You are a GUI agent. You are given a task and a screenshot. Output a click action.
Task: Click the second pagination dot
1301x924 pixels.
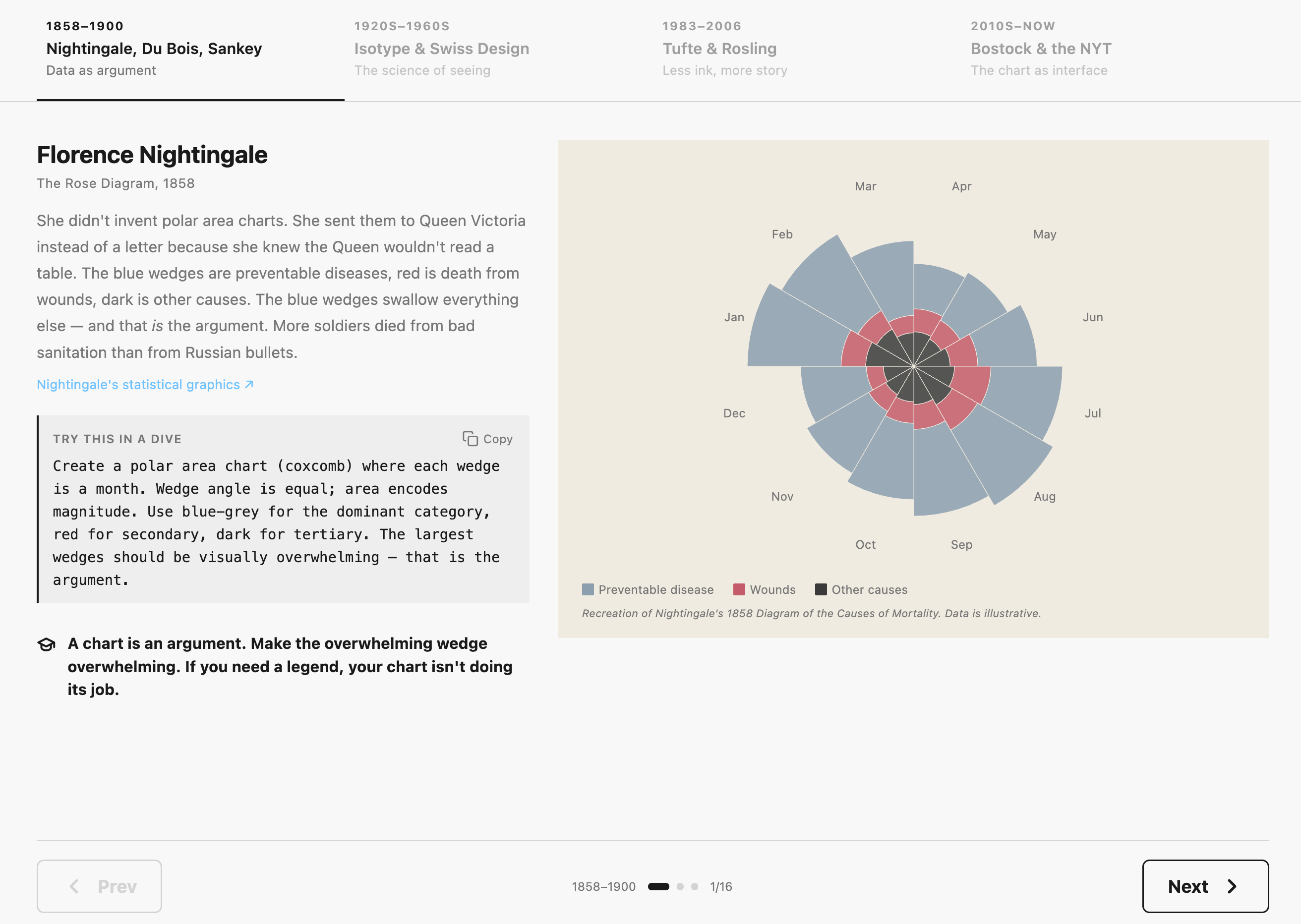[681, 886]
